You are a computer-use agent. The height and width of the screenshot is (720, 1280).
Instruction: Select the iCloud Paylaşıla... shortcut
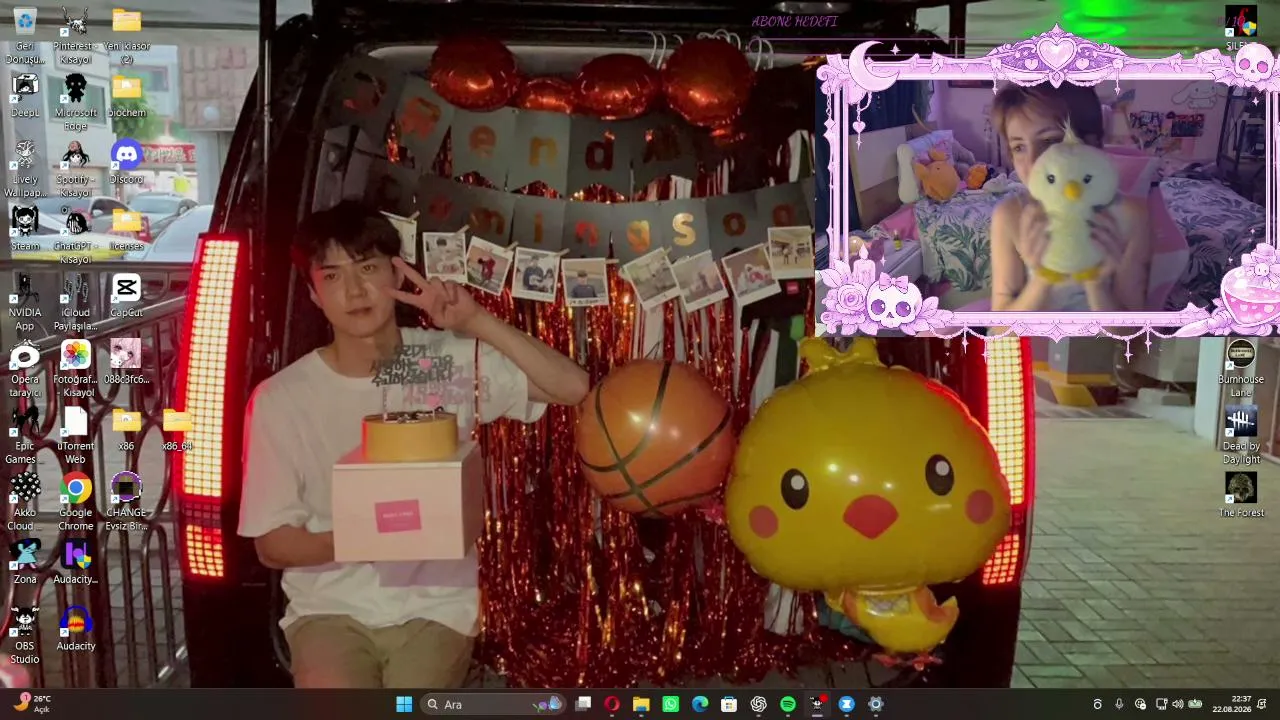pyautogui.click(x=75, y=303)
